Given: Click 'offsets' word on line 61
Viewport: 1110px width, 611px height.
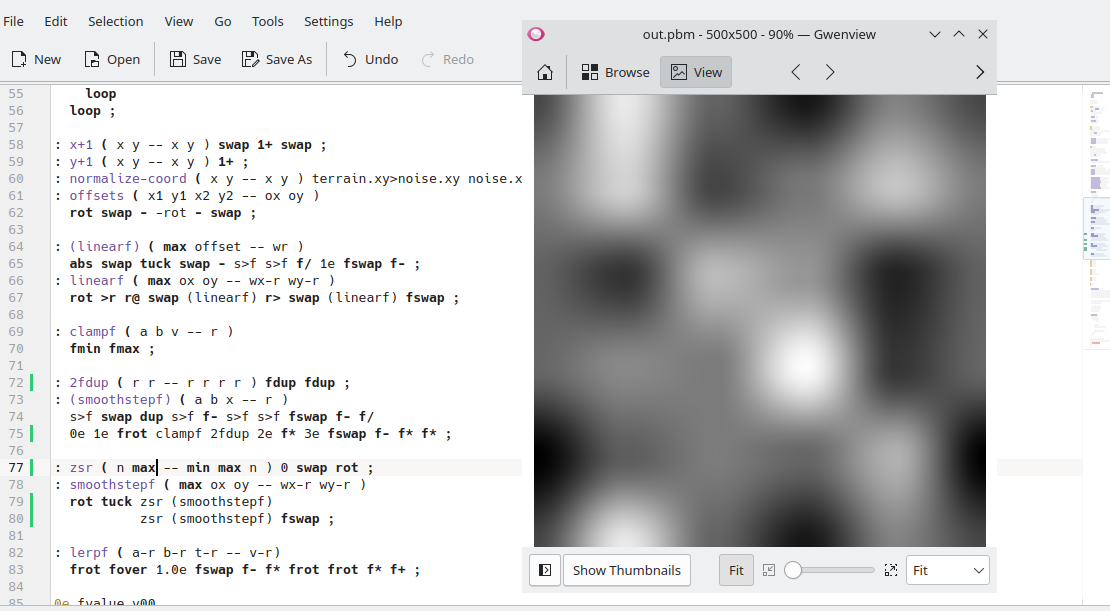Looking at the screenshot, I should click(x=96, y=195).
